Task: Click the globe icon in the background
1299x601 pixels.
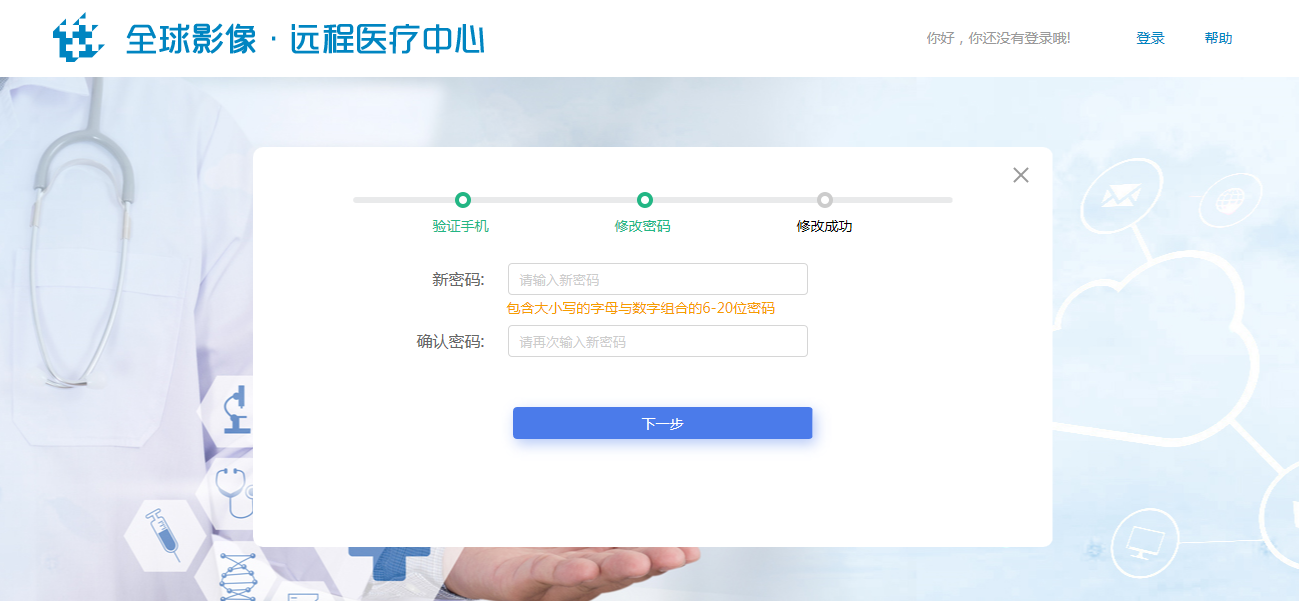Action: [1225, 202]
